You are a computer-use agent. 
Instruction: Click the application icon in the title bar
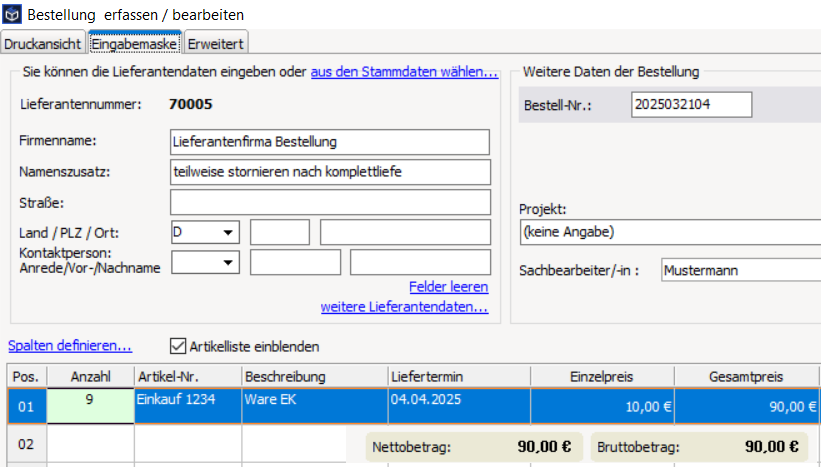(x=12, y=14)
